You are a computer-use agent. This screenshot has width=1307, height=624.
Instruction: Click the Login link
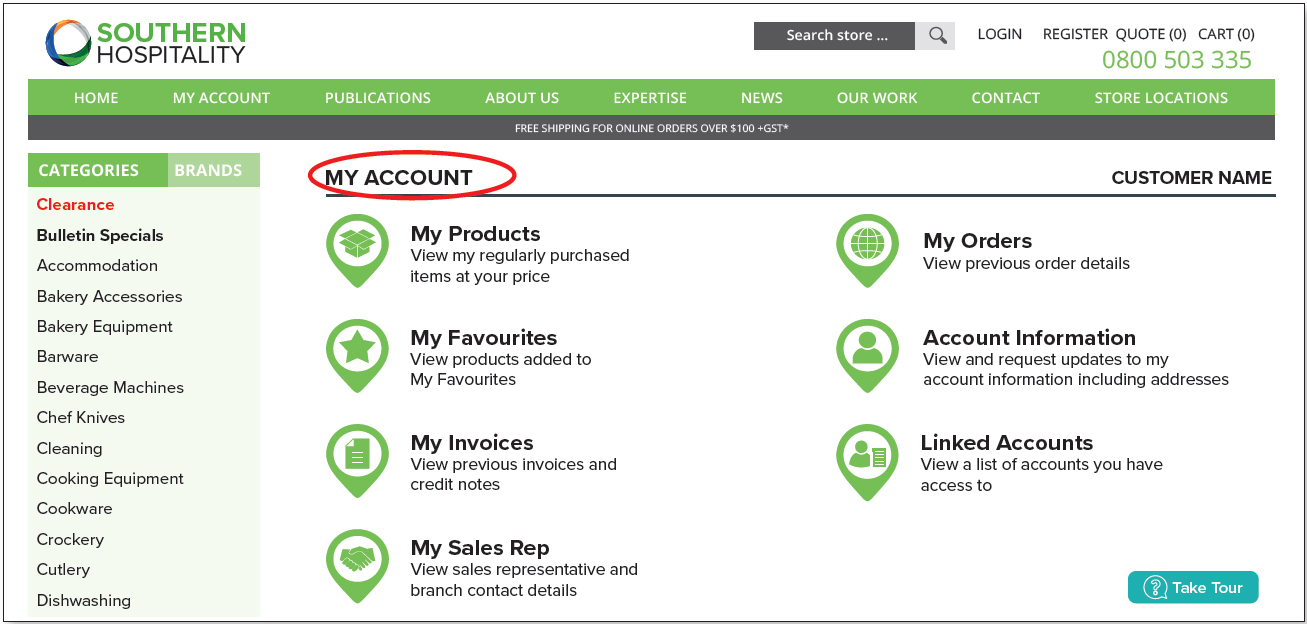pyautogui.click(x=1000, y=34)
